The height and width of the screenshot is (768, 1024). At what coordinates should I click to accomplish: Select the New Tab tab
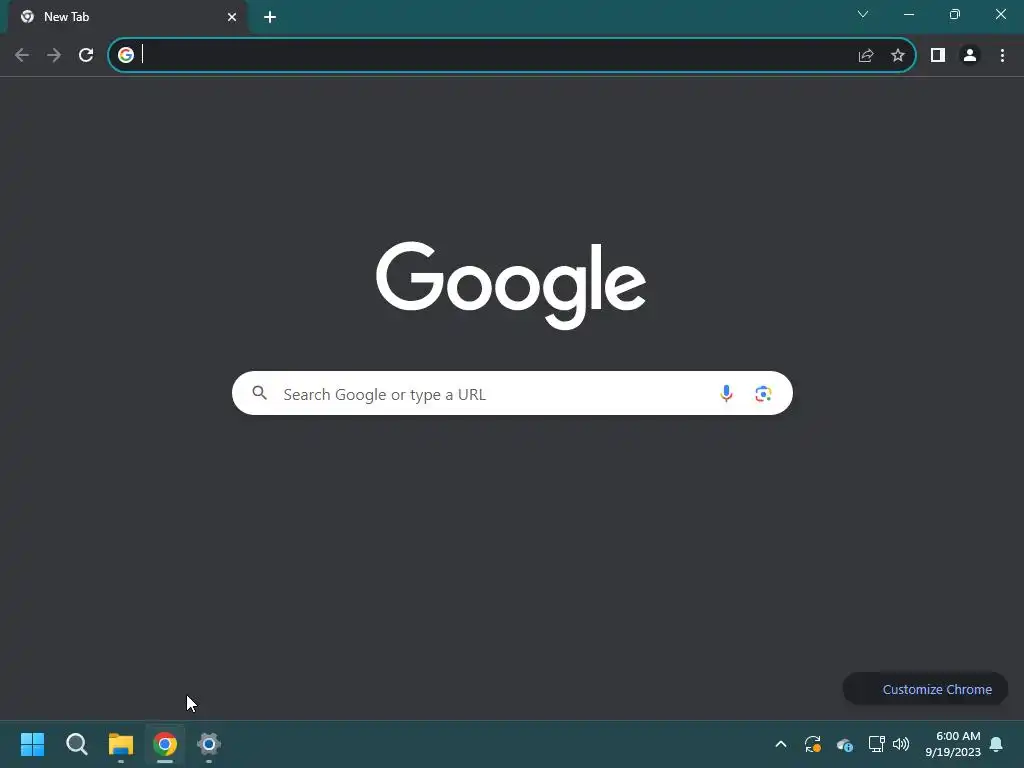127,17
